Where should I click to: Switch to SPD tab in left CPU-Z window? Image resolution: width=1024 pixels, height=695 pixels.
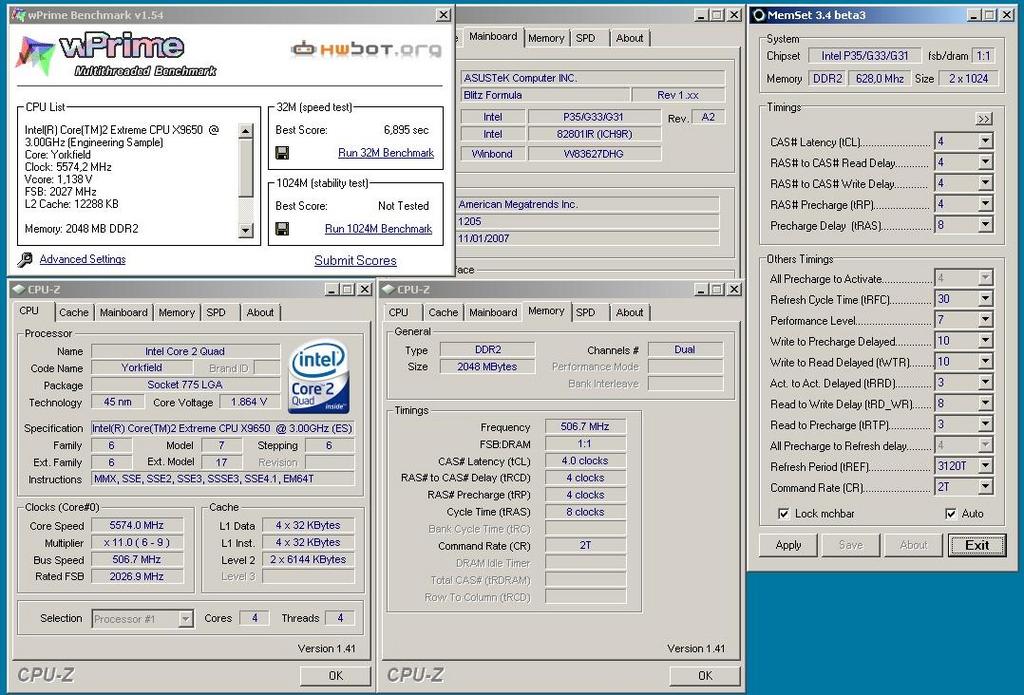click(216, 312)
